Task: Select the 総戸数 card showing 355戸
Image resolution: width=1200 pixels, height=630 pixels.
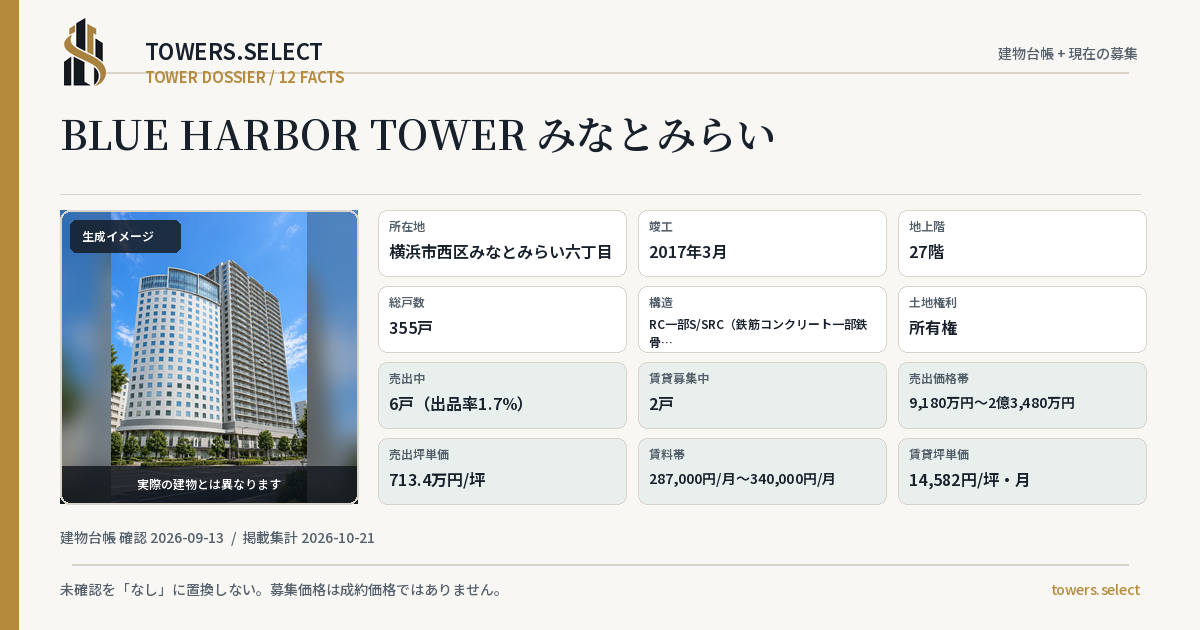Action: tap(502, 319)
